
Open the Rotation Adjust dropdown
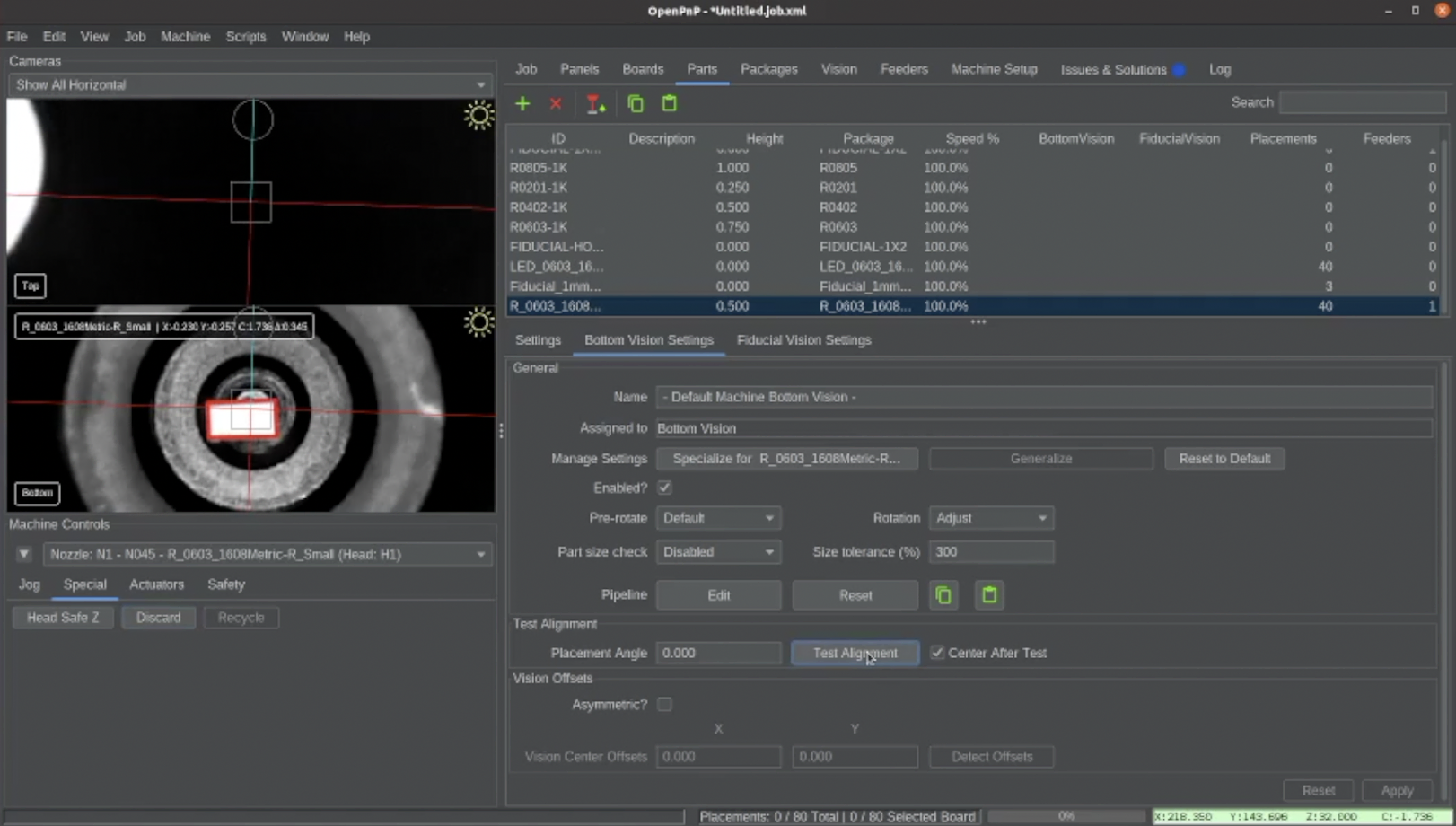991,518
